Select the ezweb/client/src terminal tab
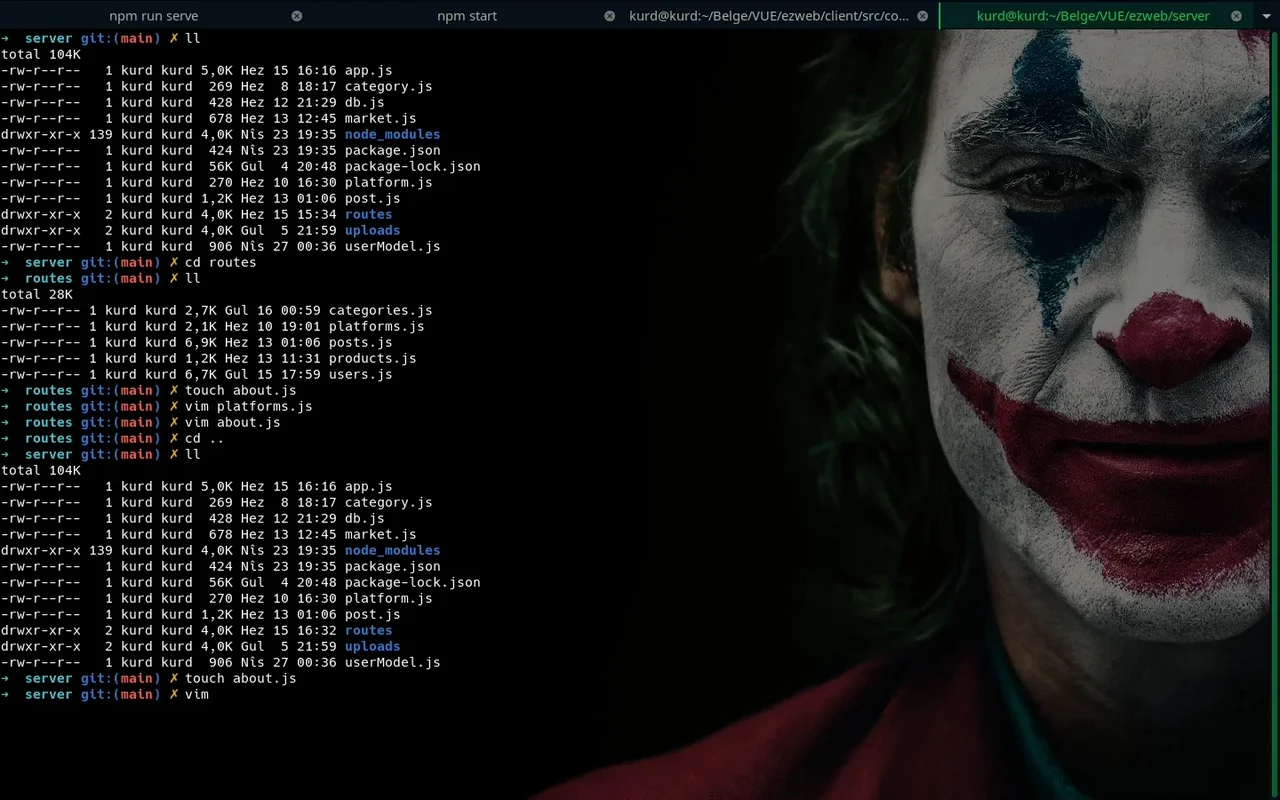Screen dimensions: 1280x800 (x=769, y=16)
